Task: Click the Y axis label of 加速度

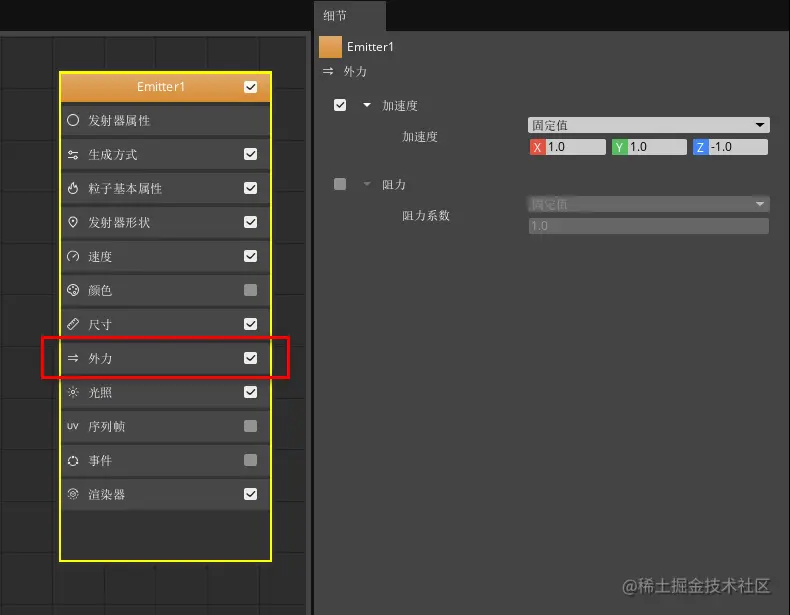Action: tap(619, 147)
